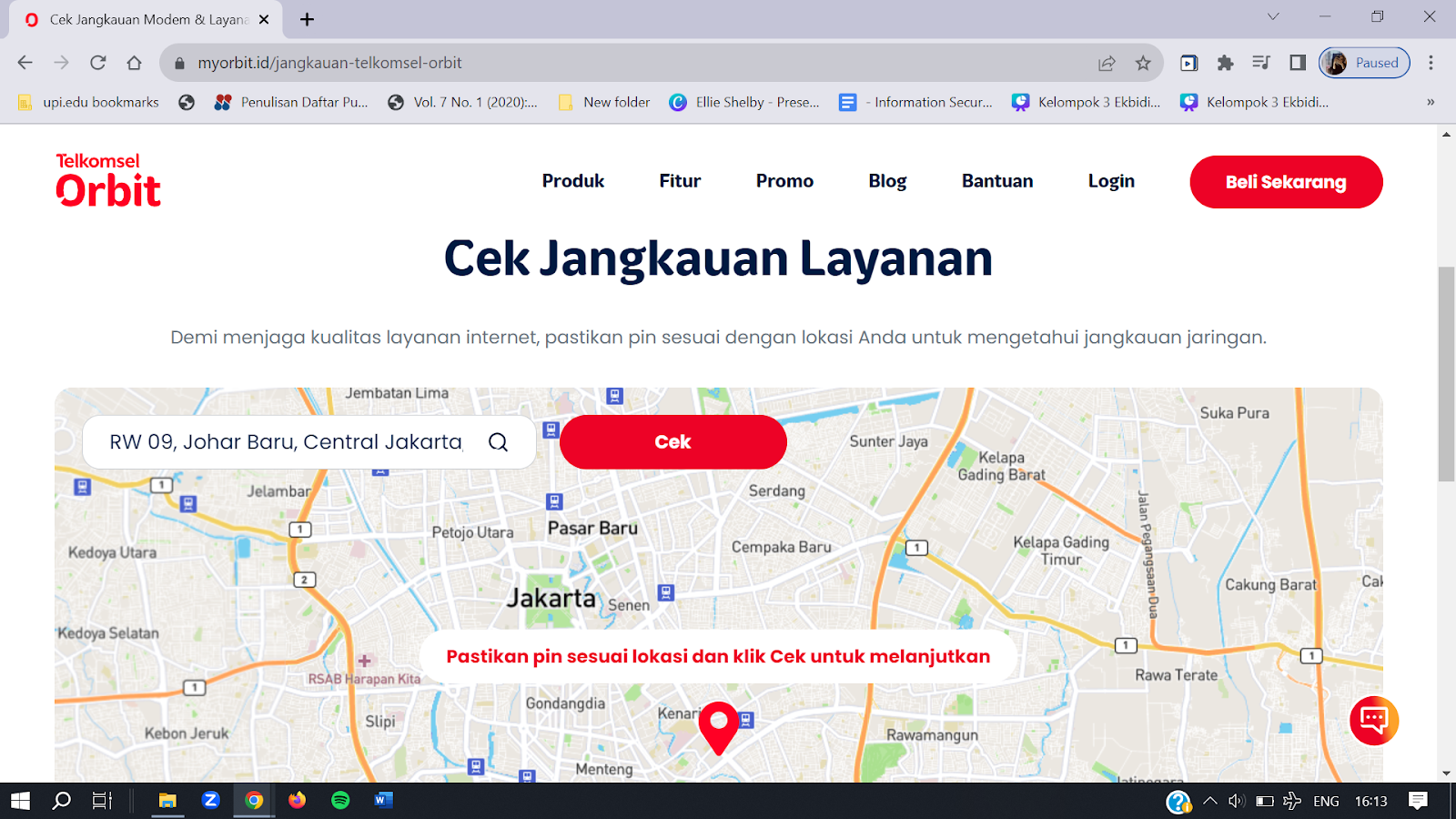The width and height of the screenshot is (1456, 819).
Task: Open the Promo menu item
Action: coord(784,181)
